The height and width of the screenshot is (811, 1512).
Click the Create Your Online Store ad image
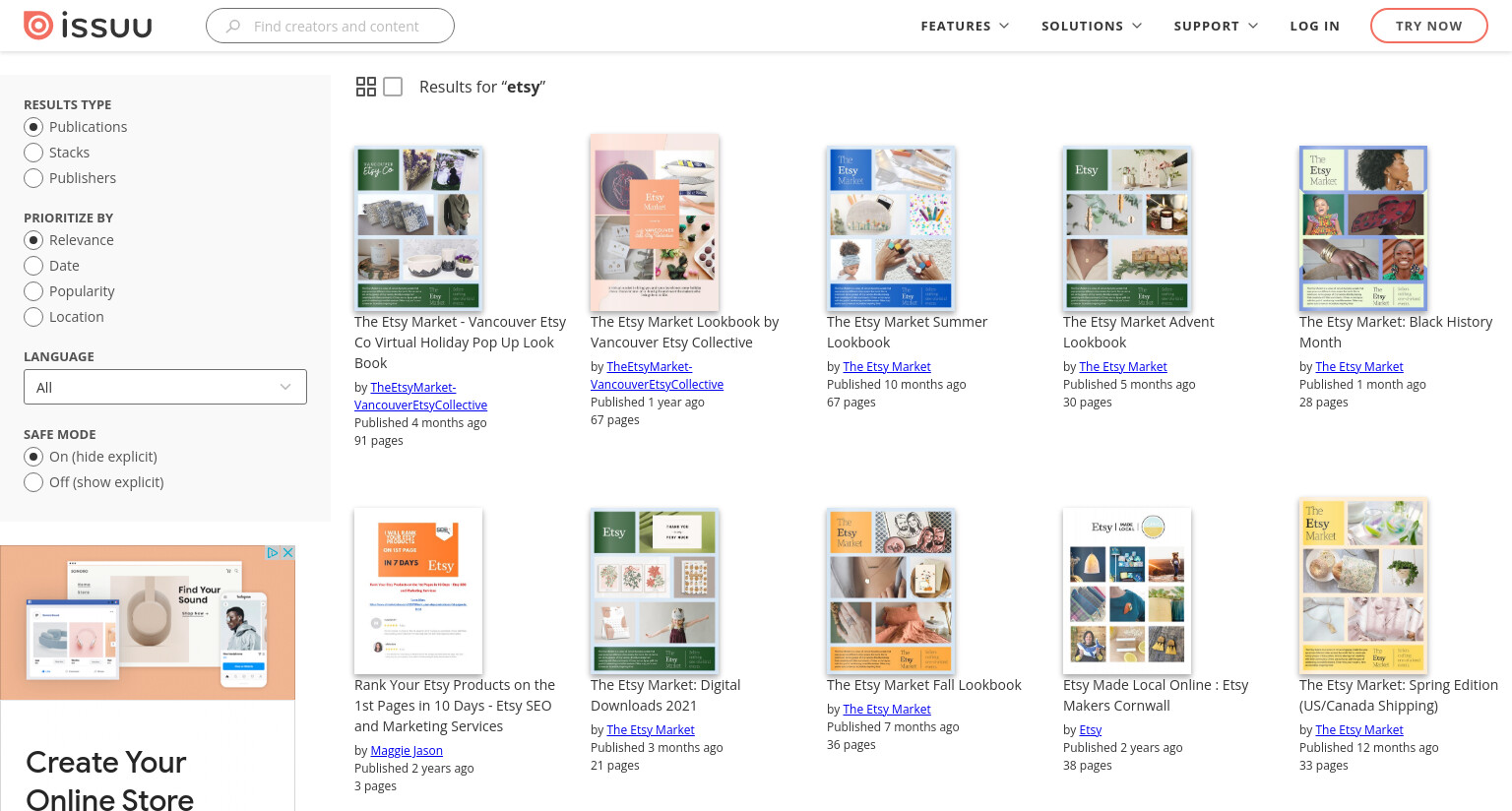[x=148, y=623]
